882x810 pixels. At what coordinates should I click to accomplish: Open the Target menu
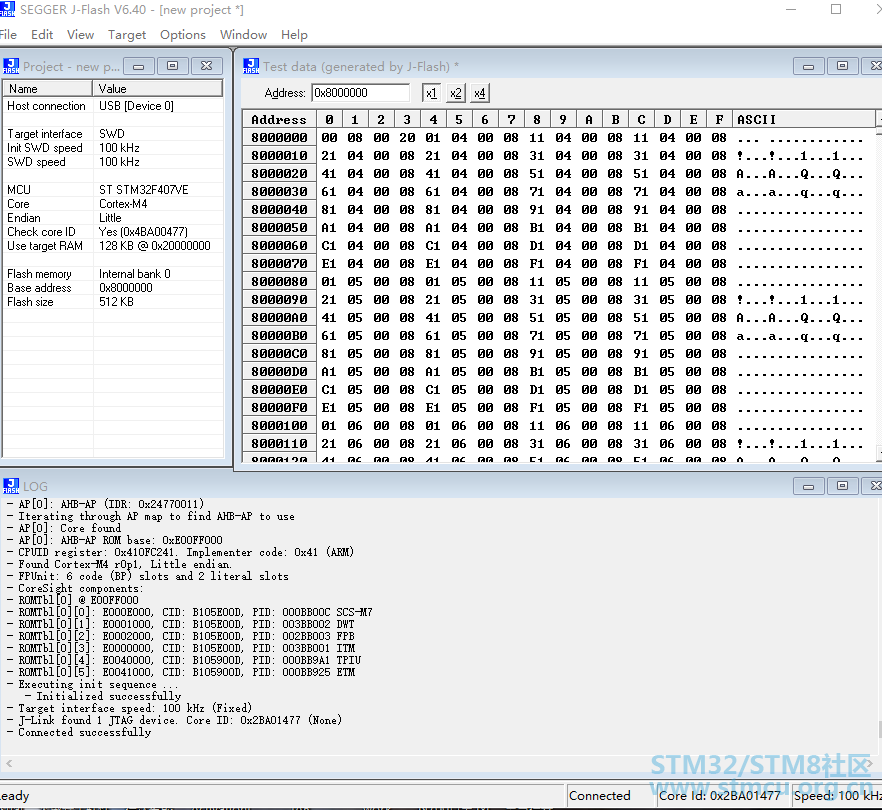tap(127, 35)
